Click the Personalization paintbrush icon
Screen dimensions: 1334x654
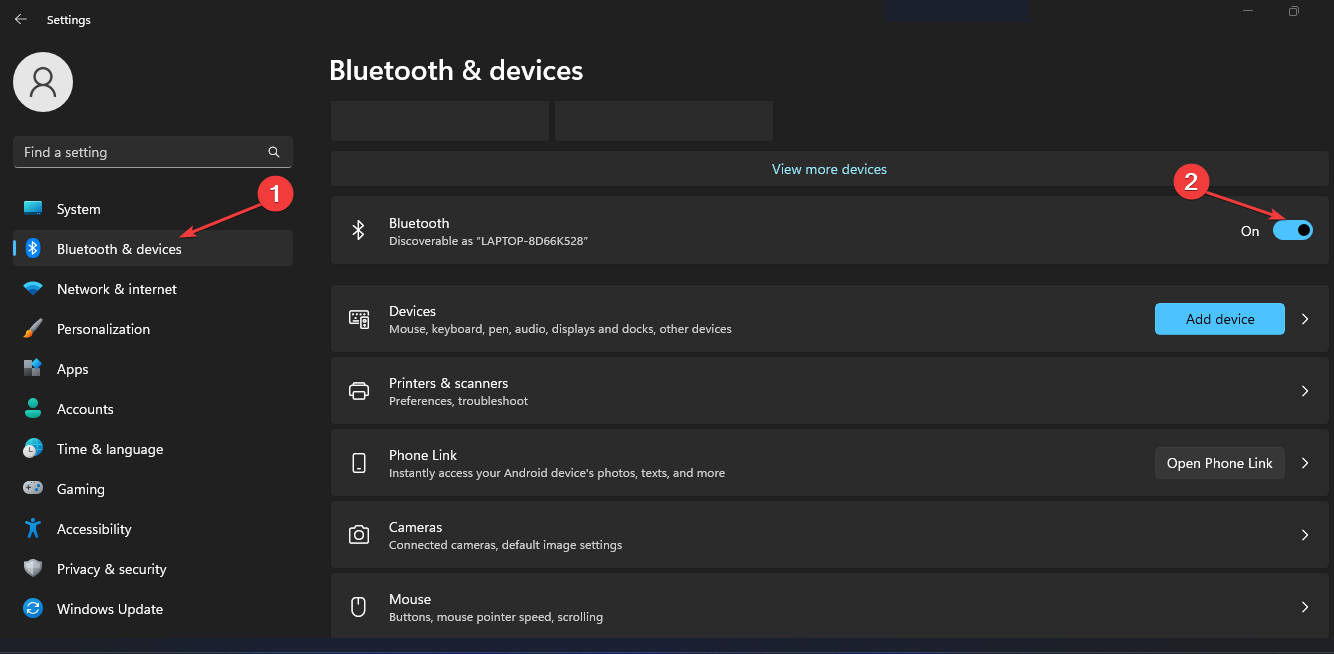pos(33,329)
